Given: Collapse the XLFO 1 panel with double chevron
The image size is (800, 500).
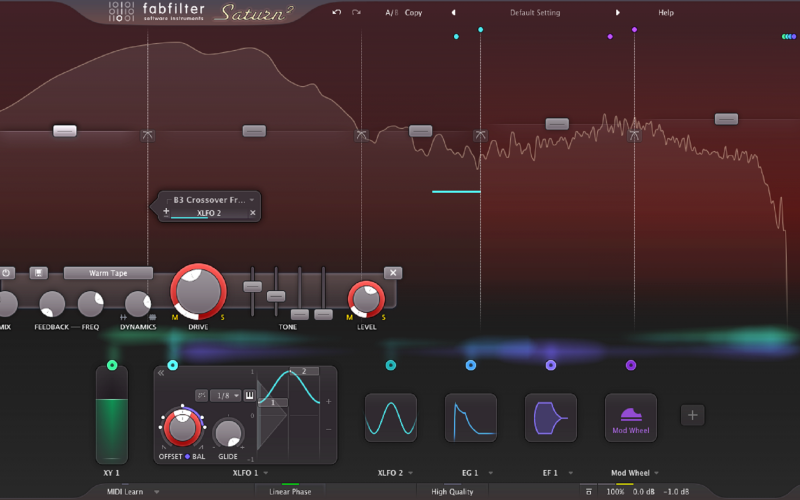Looking at the screenshot, I should pos(161,373).
